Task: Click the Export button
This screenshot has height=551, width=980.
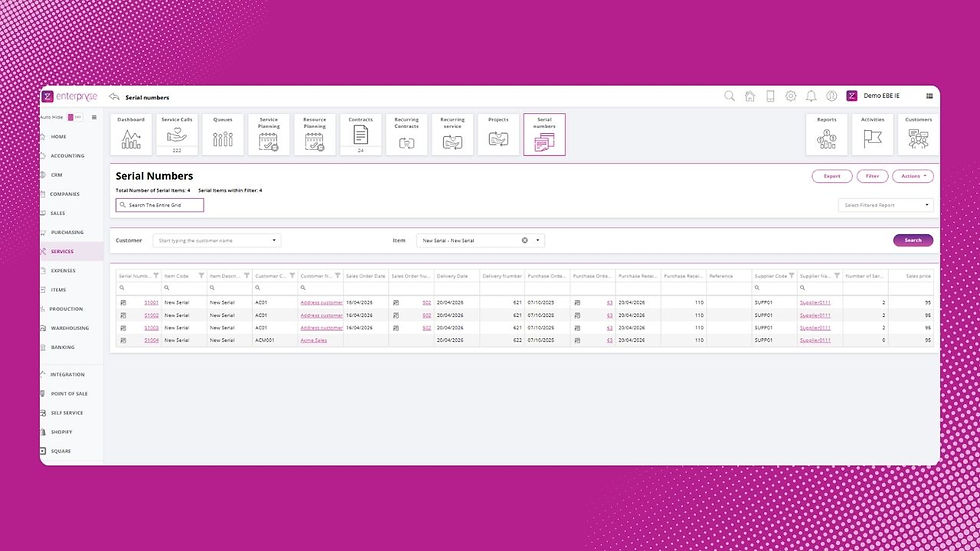Action: (832, 176)
